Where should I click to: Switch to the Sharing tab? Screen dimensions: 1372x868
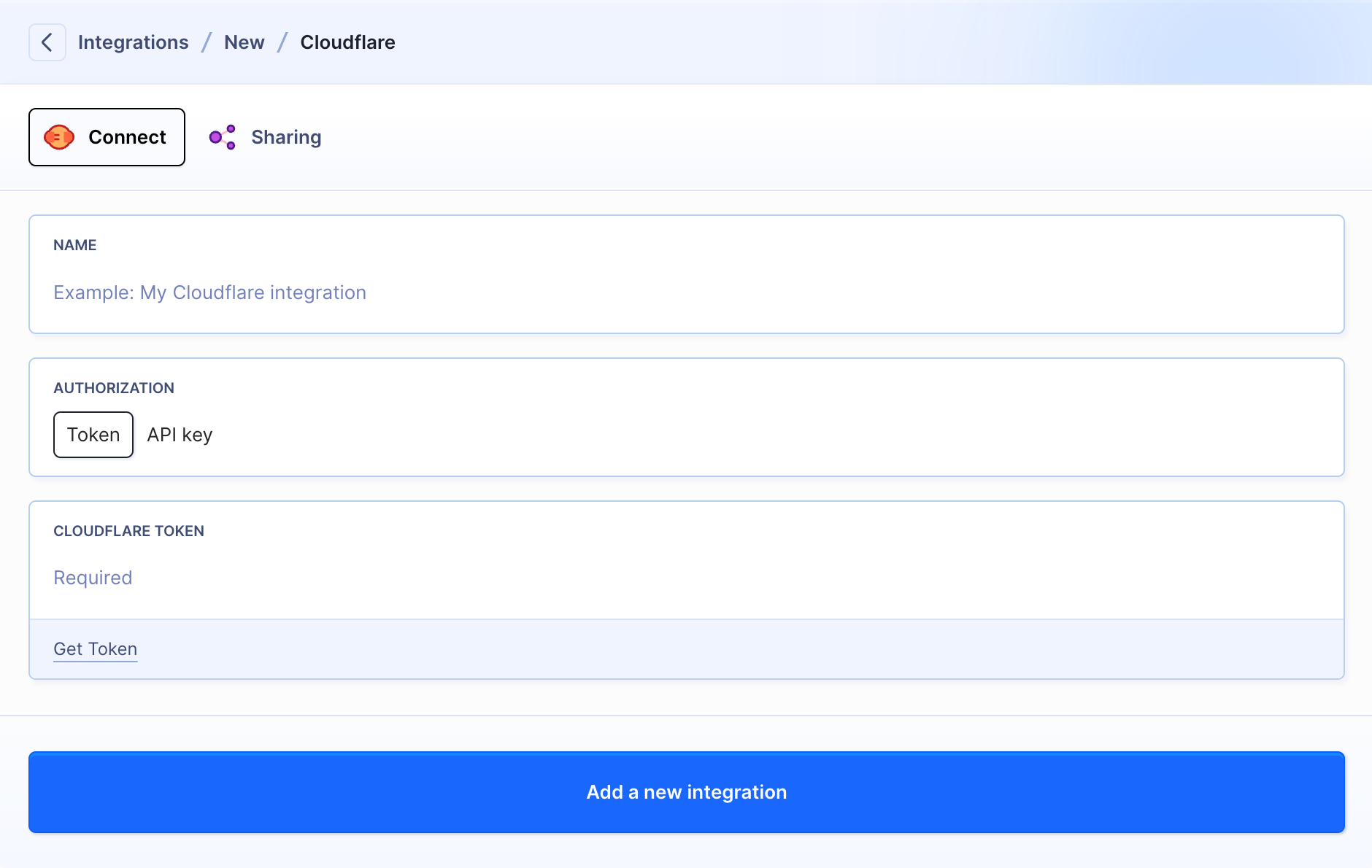(265, 137)
